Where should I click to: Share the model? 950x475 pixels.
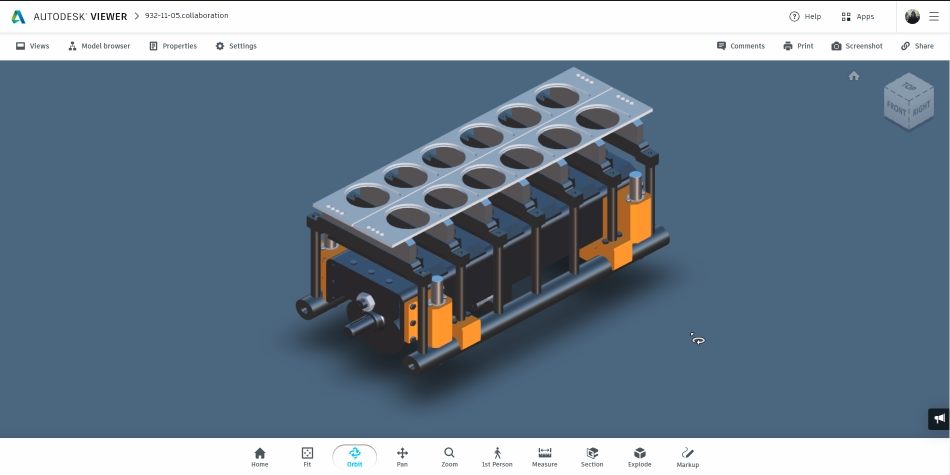[917, 46]
